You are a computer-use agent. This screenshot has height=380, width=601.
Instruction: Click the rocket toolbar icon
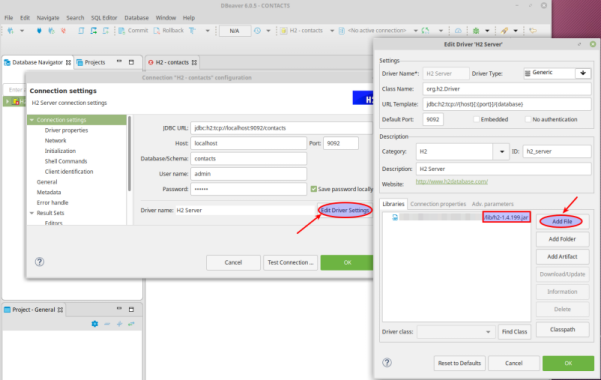[x=504, y=31]
